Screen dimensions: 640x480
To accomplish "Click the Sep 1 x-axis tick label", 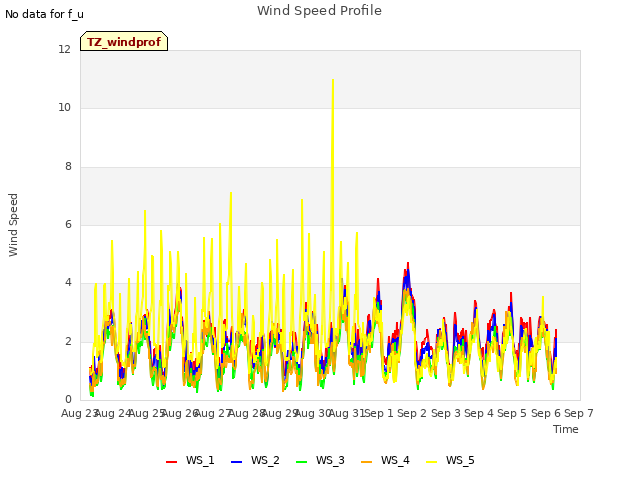I will point(379,413).
